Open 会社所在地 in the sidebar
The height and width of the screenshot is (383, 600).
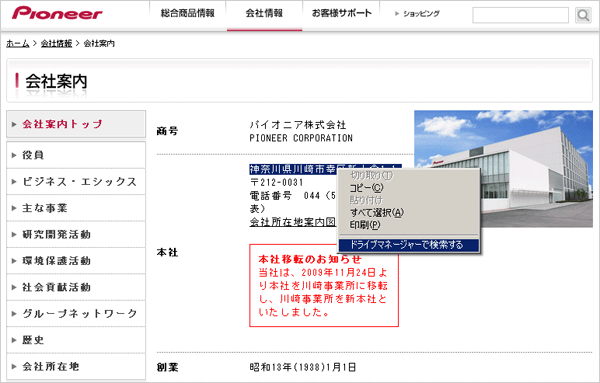(x=76, y=366)
